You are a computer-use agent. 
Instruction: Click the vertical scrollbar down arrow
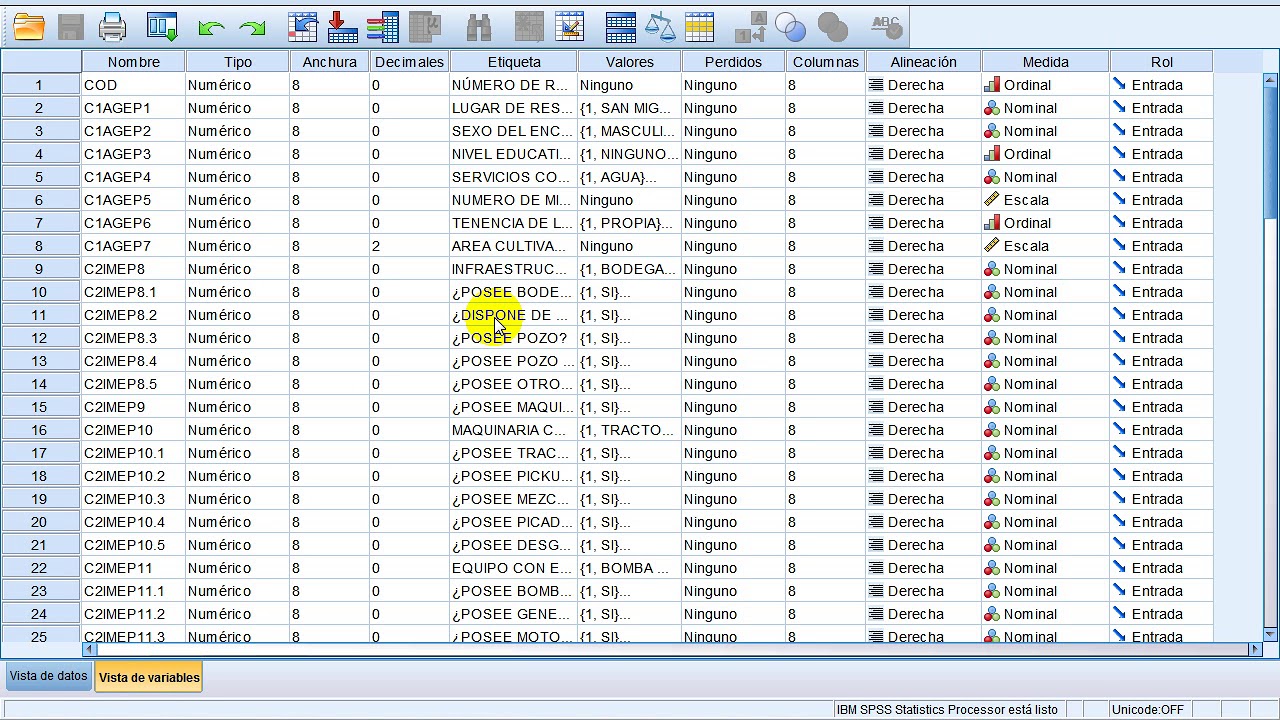pos(1270,634)
